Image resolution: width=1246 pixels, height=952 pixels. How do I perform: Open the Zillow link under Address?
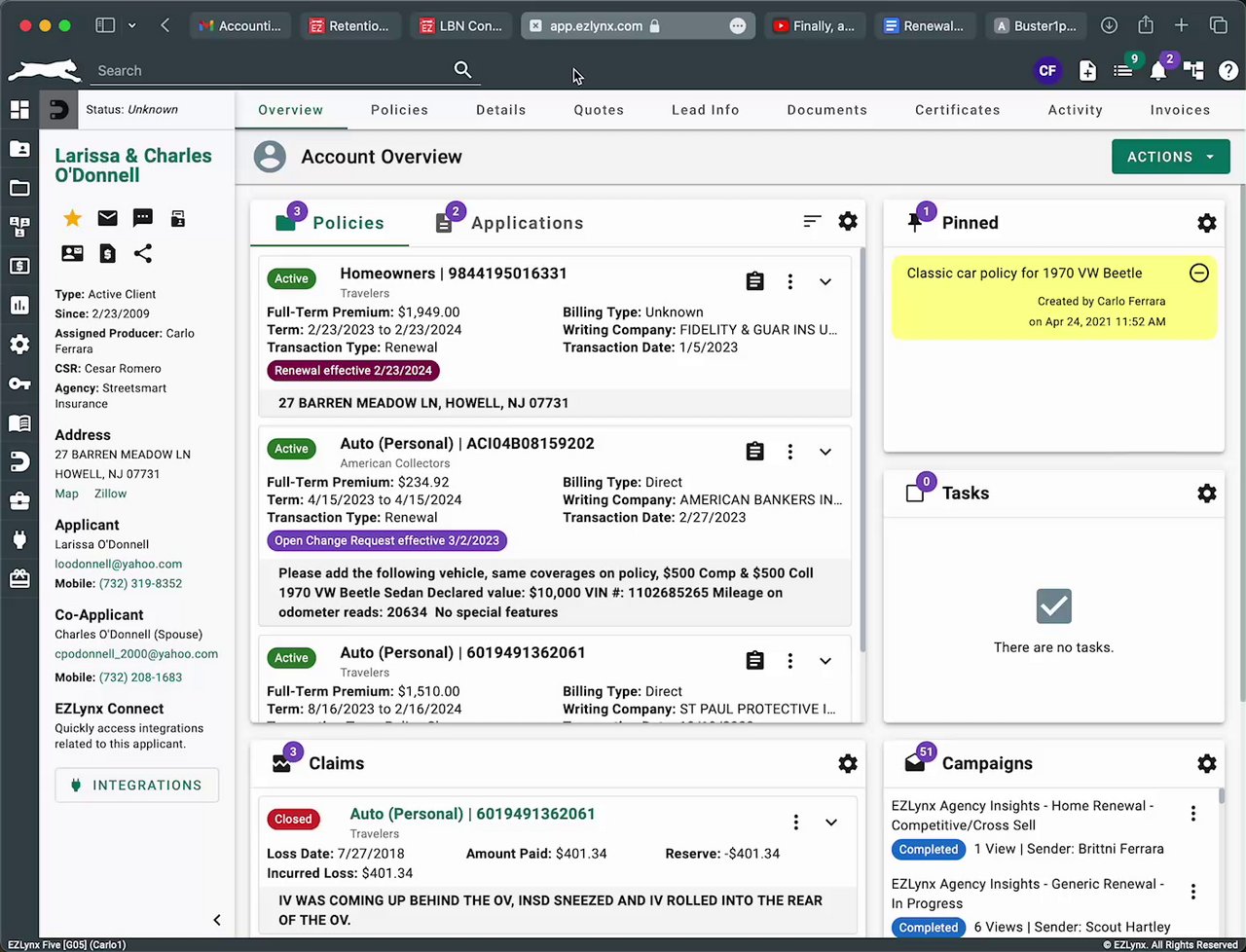click(x=111, y=494)
